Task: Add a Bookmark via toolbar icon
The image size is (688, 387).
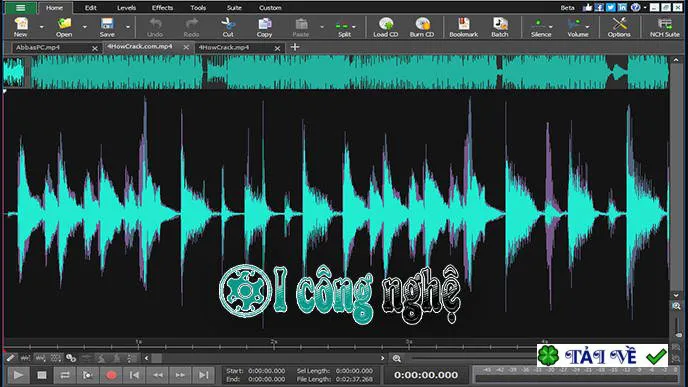Action: tap(463, 27)
